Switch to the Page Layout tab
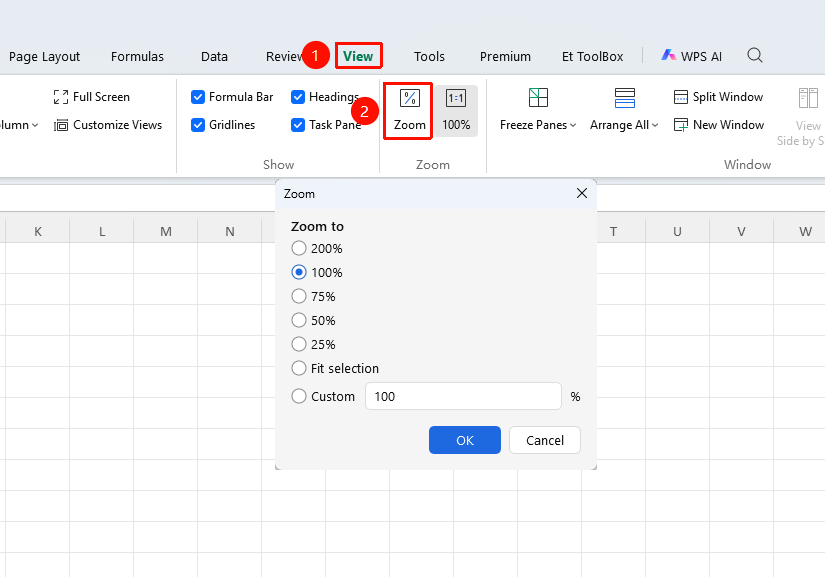The height and width of the screenshot is (577, 825). click(44, 56)
